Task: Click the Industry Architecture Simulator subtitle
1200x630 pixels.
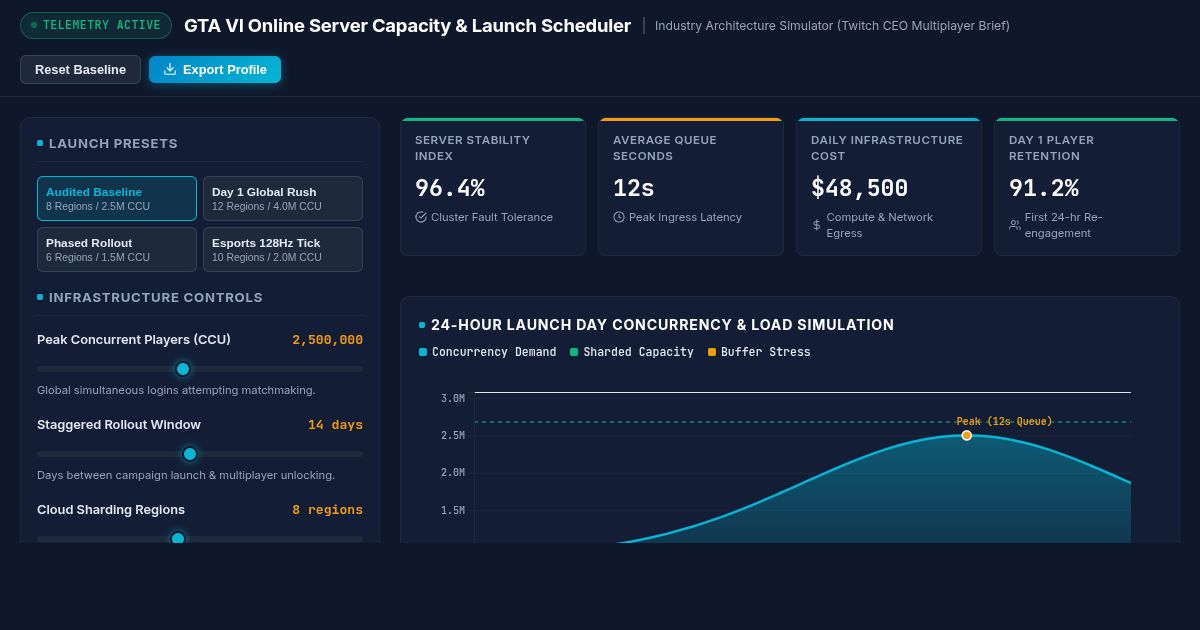Action: pyautogui.click(x=832, y=26)
